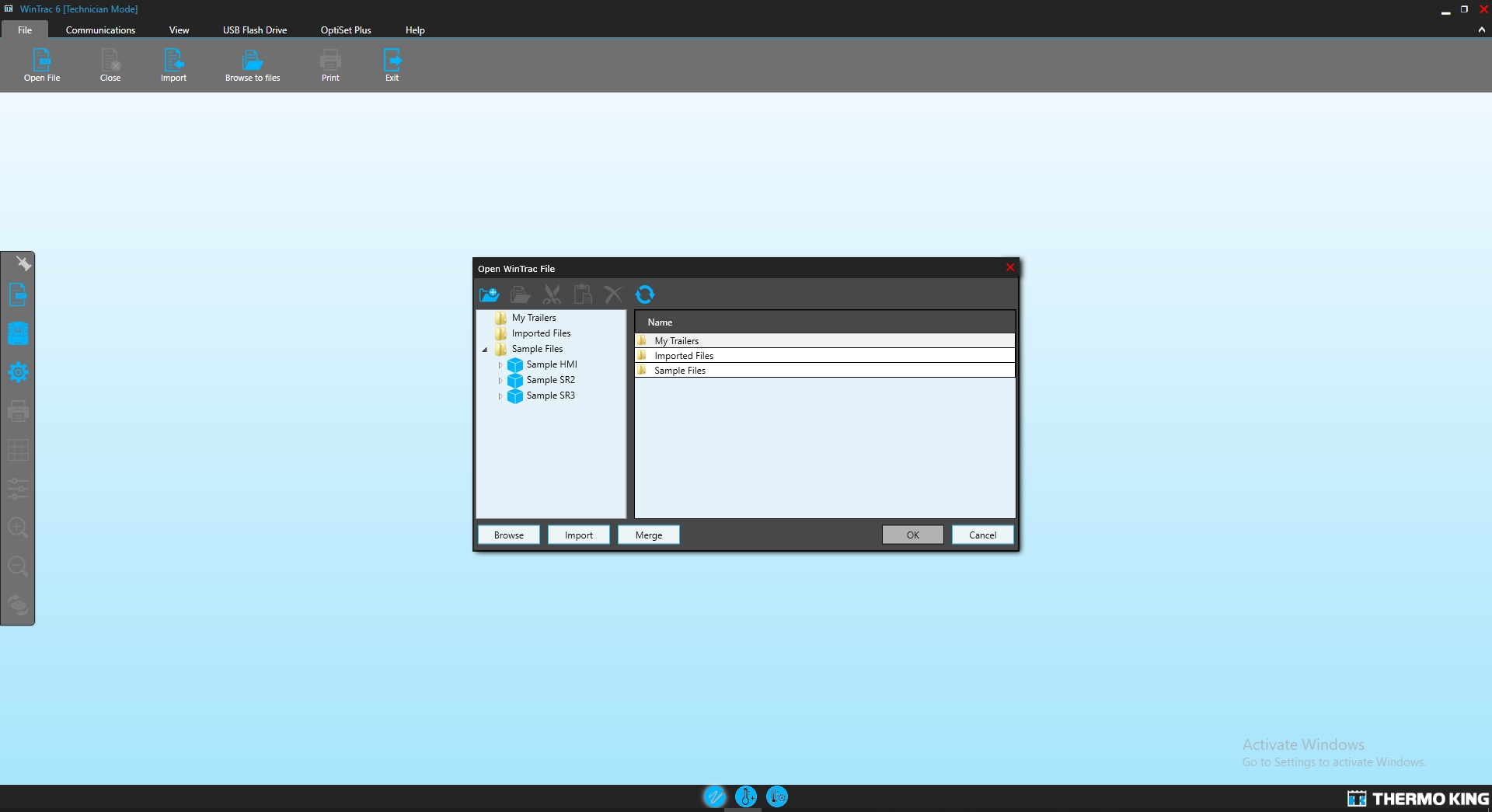Confirm with the OK button
Viewport: 1492px width, 812px height.
click(x=913, y=535)
